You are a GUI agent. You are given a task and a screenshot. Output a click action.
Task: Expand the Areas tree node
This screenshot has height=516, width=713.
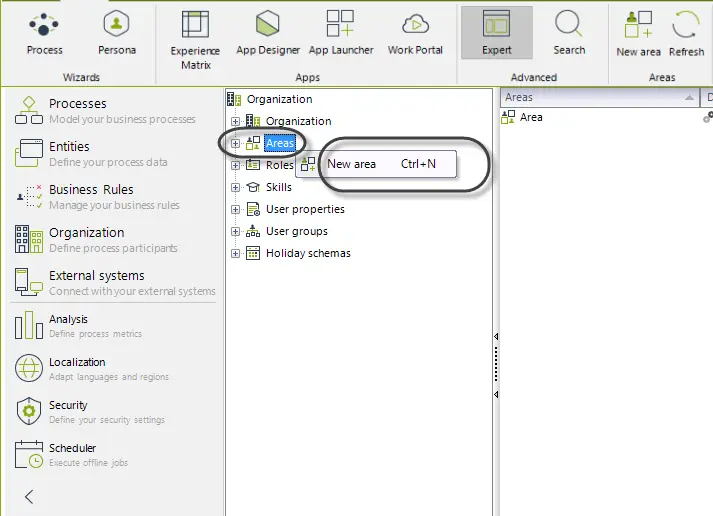[235, 144]
